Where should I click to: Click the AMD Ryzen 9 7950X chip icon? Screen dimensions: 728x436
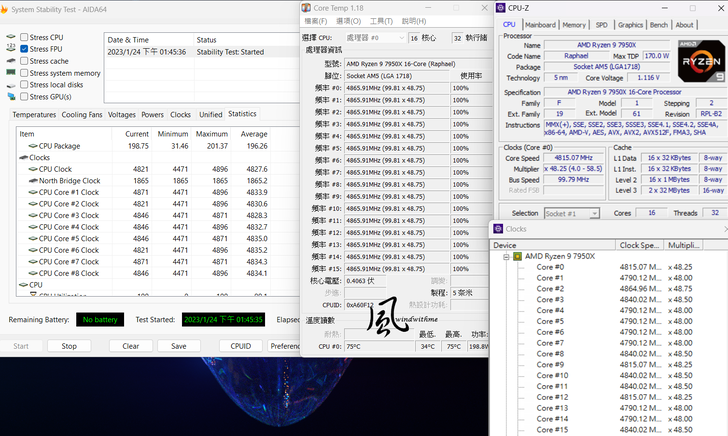click(518, 256)
